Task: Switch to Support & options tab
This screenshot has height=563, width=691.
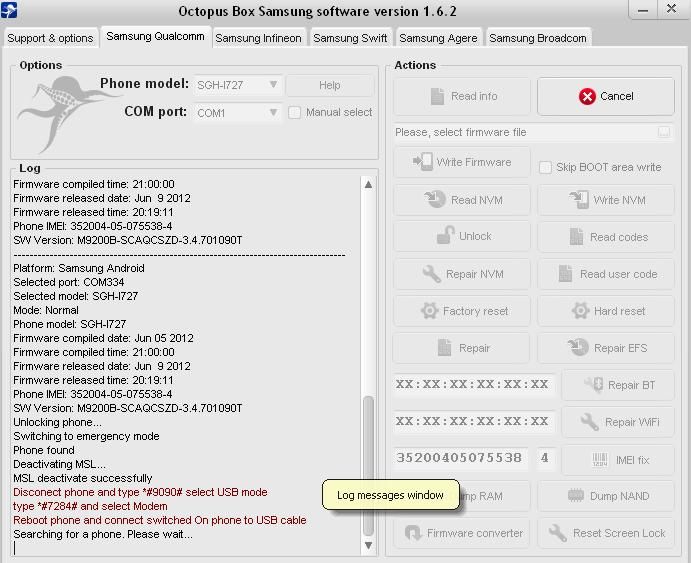Action: point(50,38)
